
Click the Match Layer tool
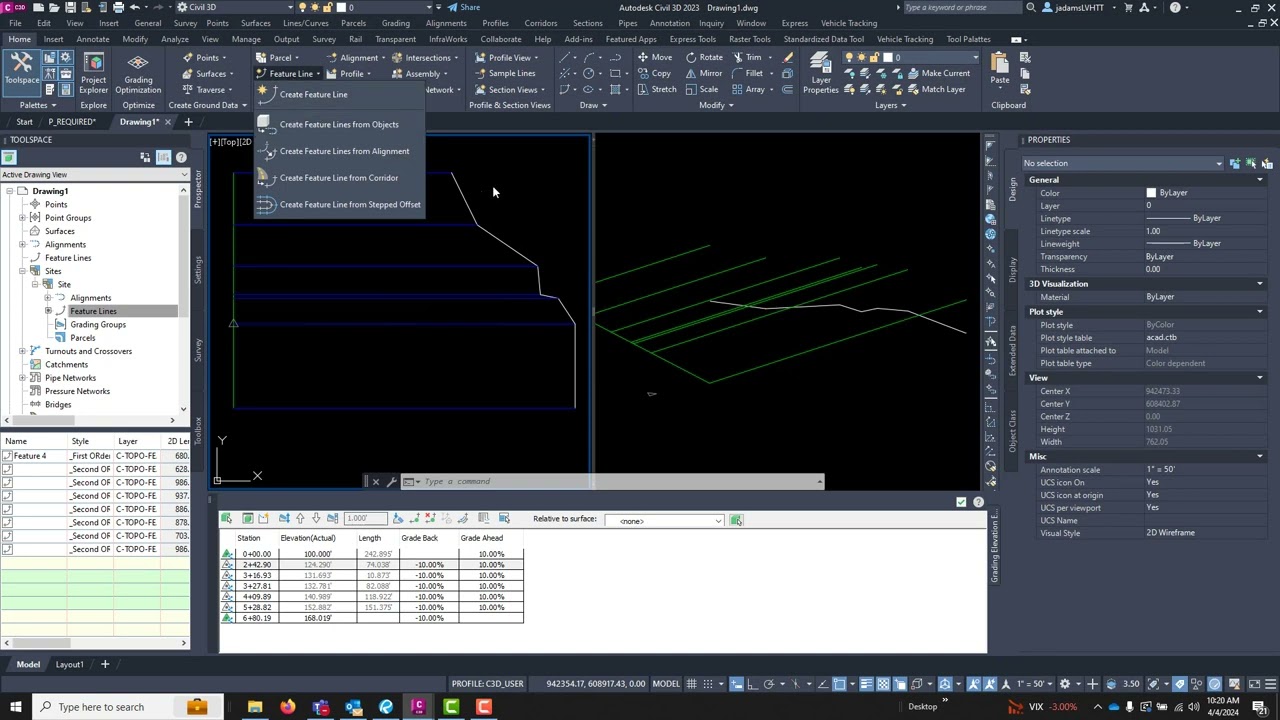pyautogui.click(x=935, y=89)
